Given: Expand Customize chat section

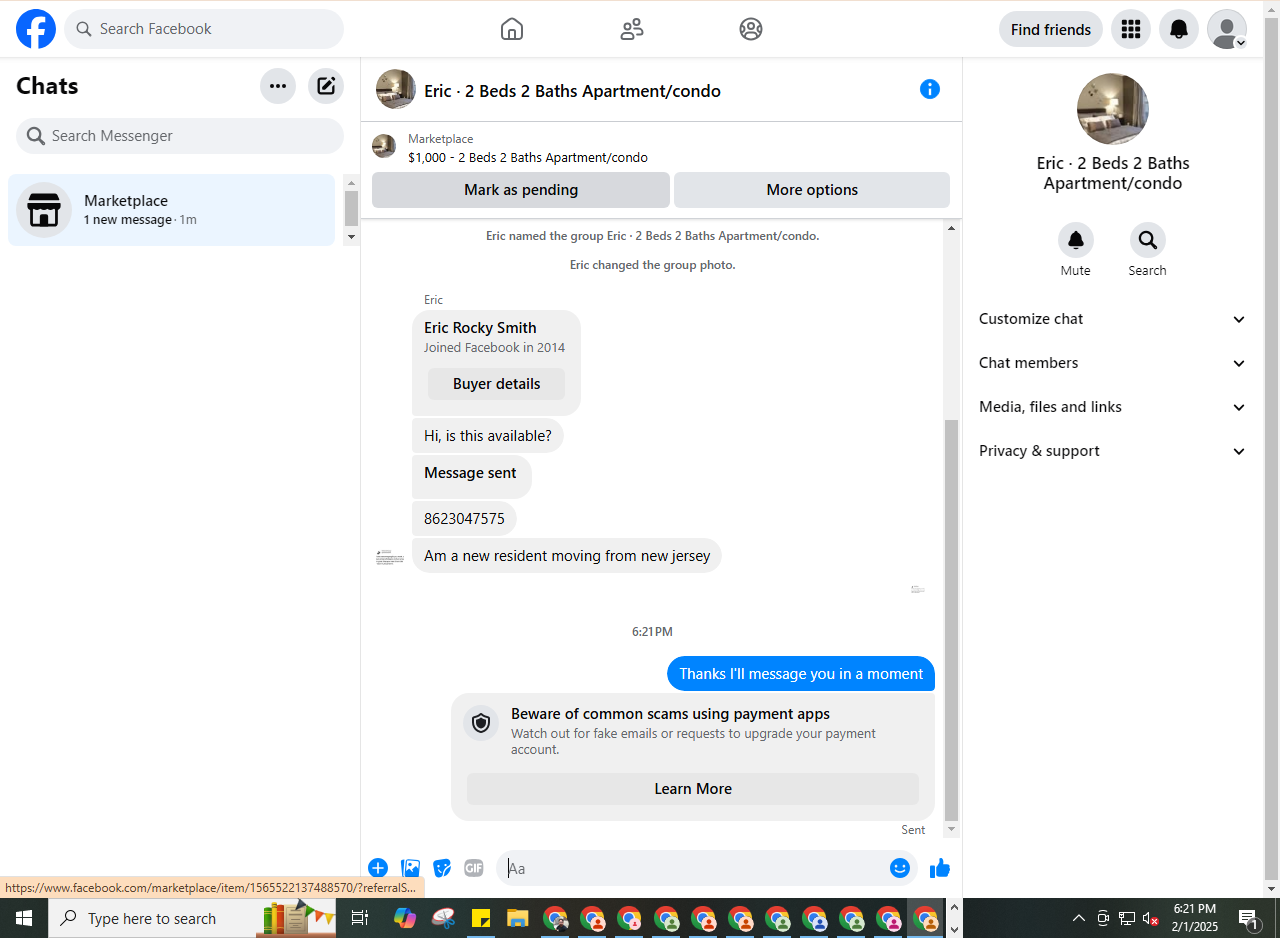Looking at the screenshot, I should click(x=1113, y=319).
